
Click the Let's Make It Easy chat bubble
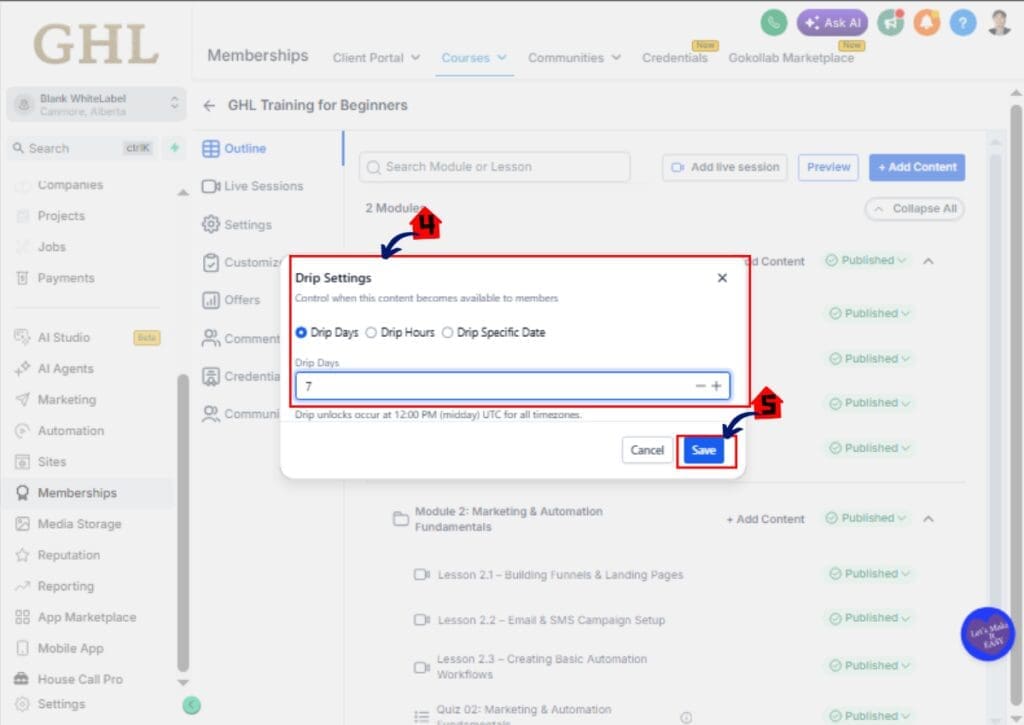click(987, 634)
